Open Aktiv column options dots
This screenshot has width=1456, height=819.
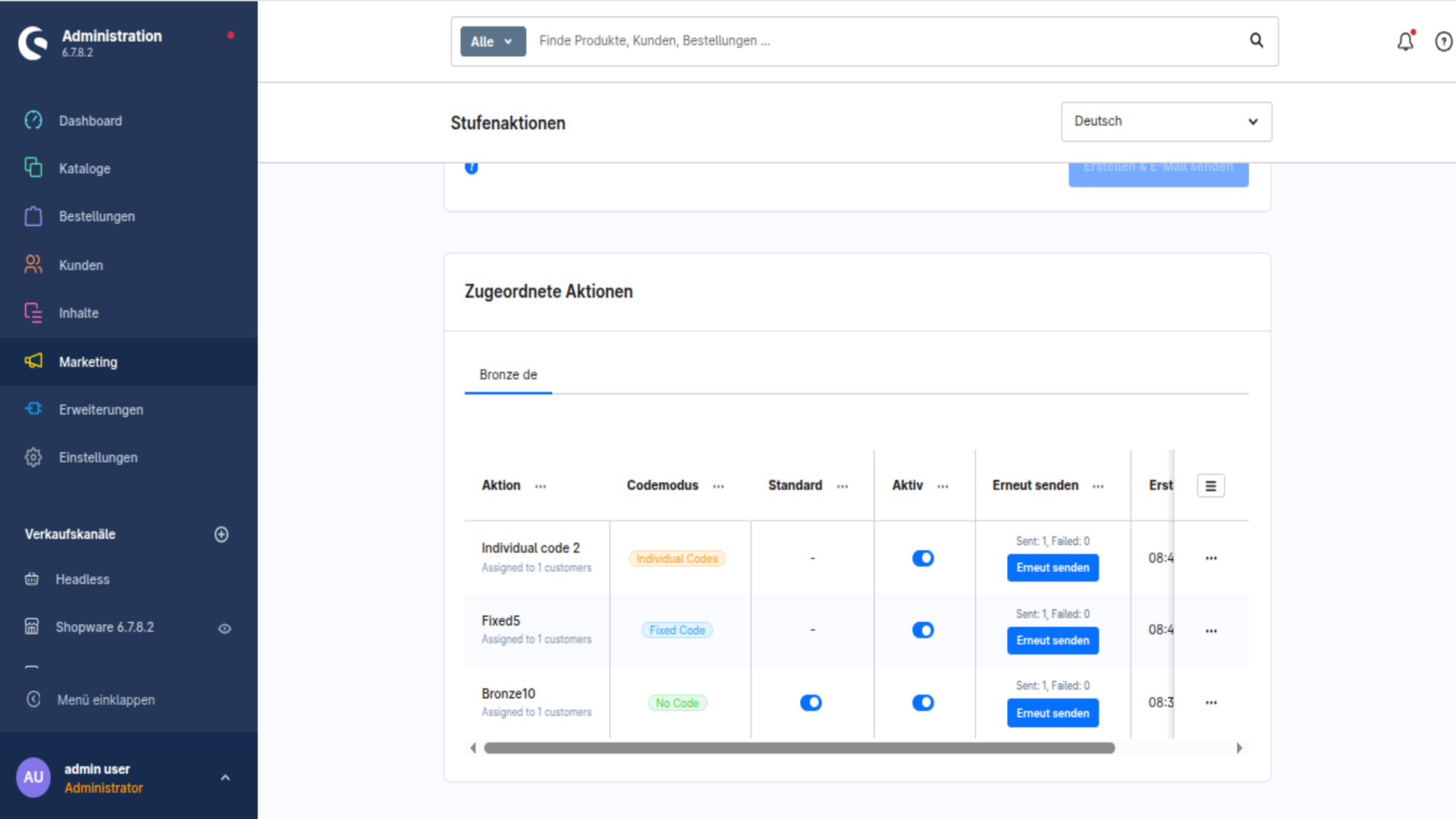coord(943,487)
